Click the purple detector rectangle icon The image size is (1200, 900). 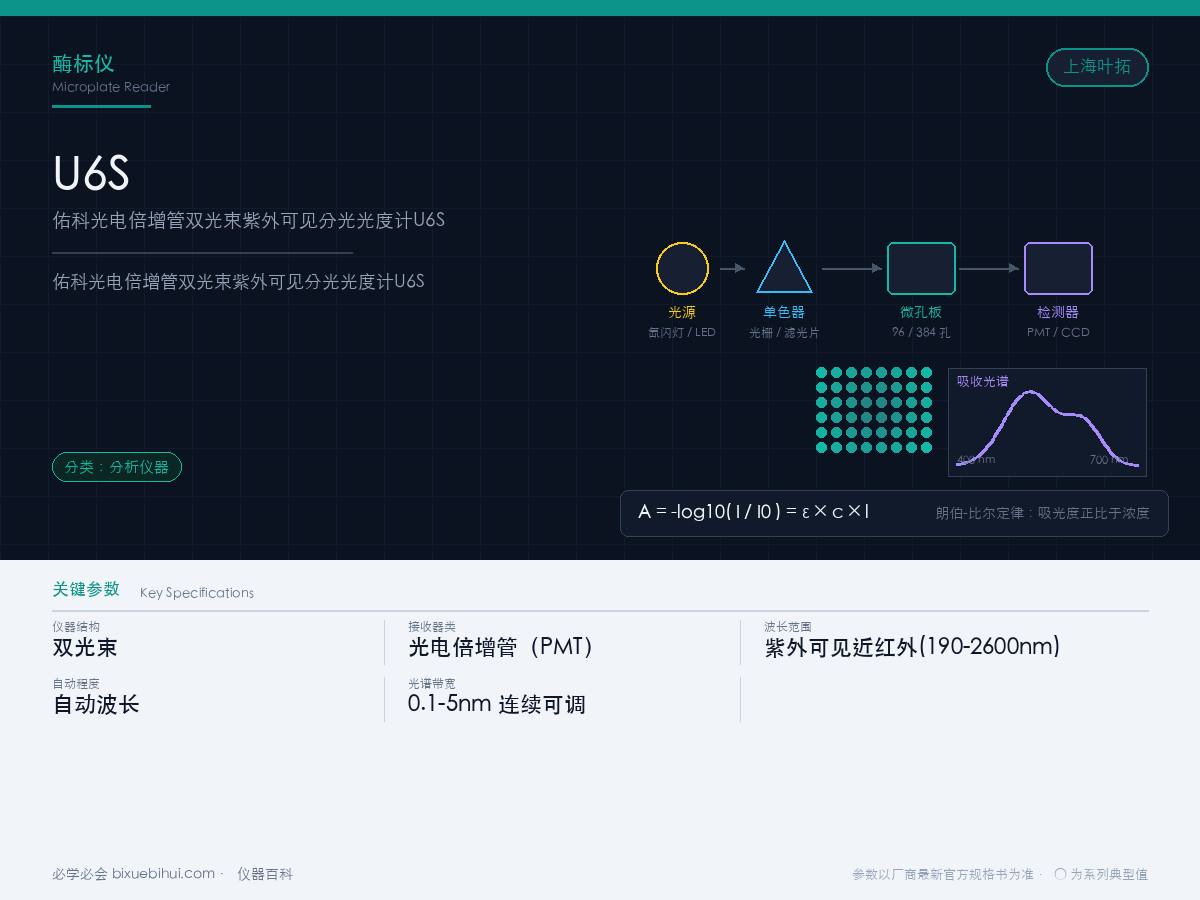point(1058,268)
